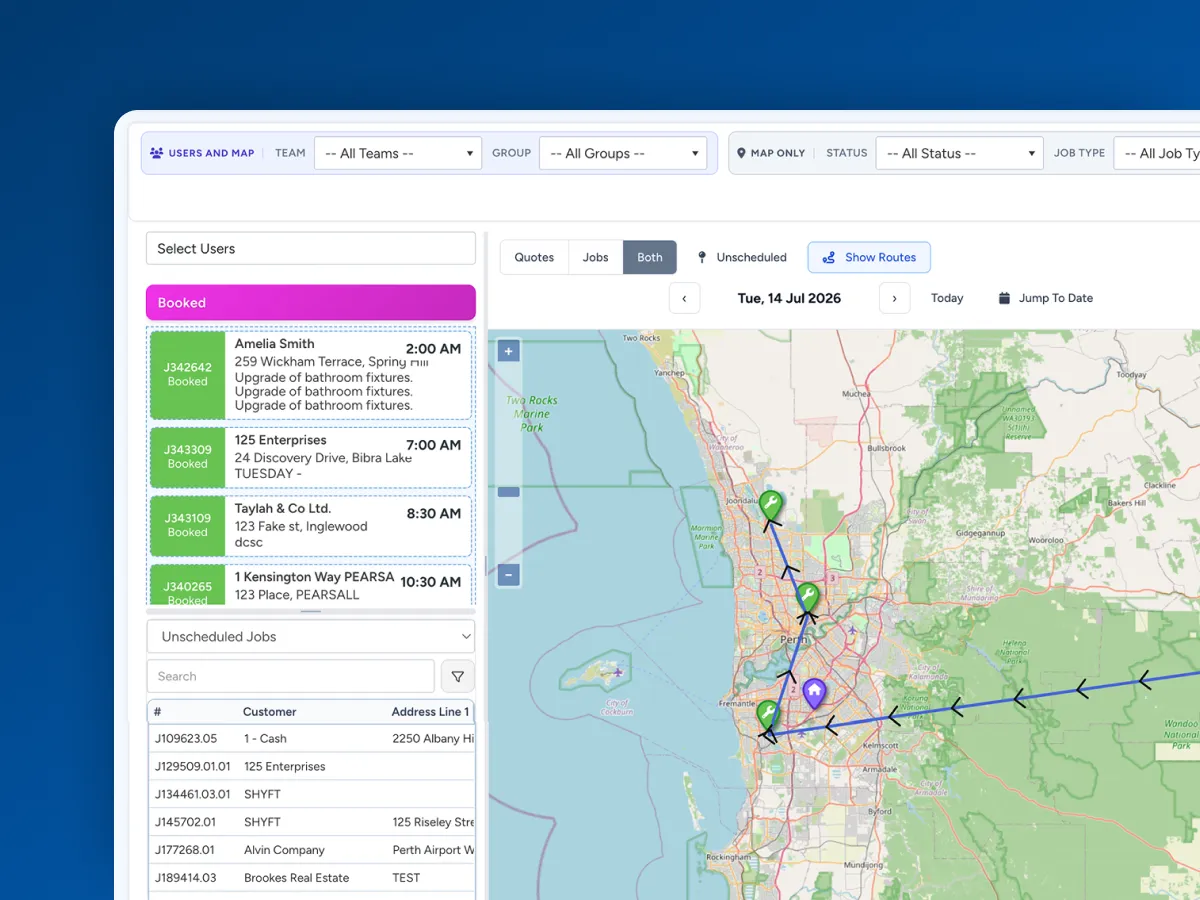Click 1 Kensington Way PEARSALL job card
The height and width of the screenshot is (900, 1200).
311,585
